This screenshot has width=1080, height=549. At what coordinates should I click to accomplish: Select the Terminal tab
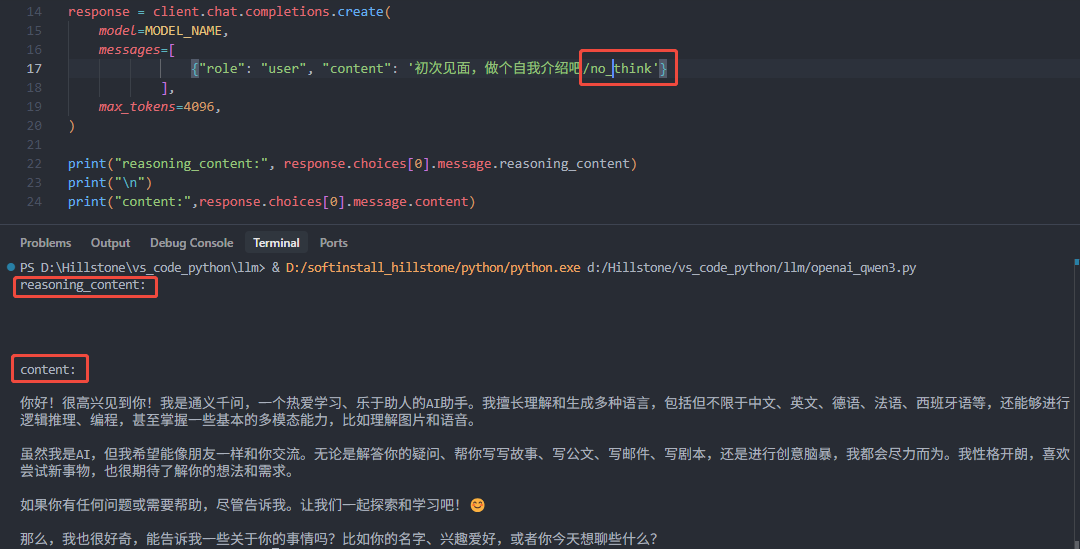pos(276,242)
